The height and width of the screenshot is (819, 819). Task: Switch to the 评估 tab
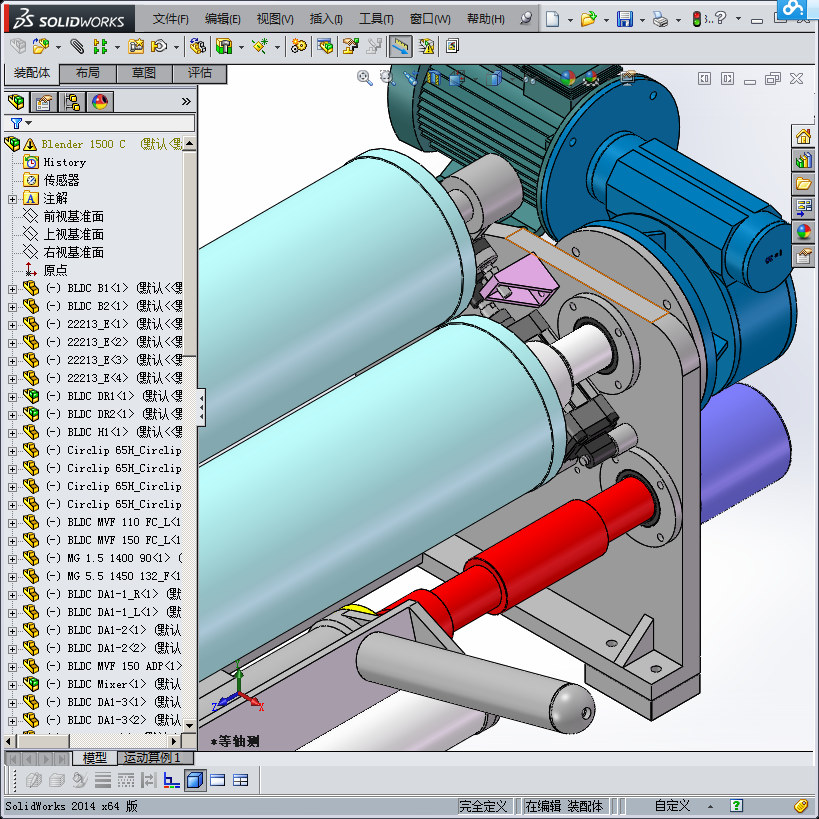click(x=200, y=73)
